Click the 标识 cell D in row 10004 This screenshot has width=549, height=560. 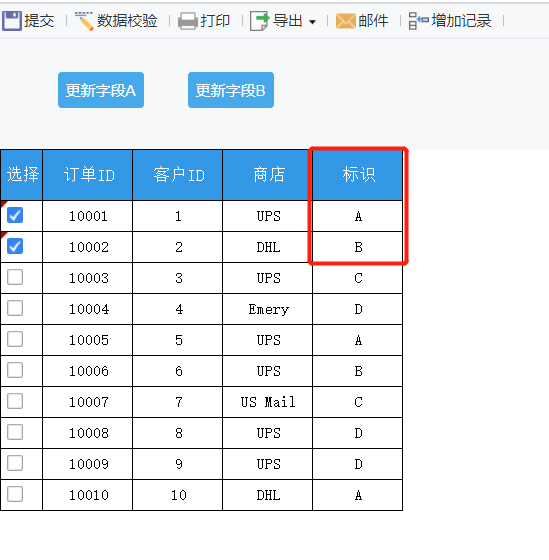[358, 309]
